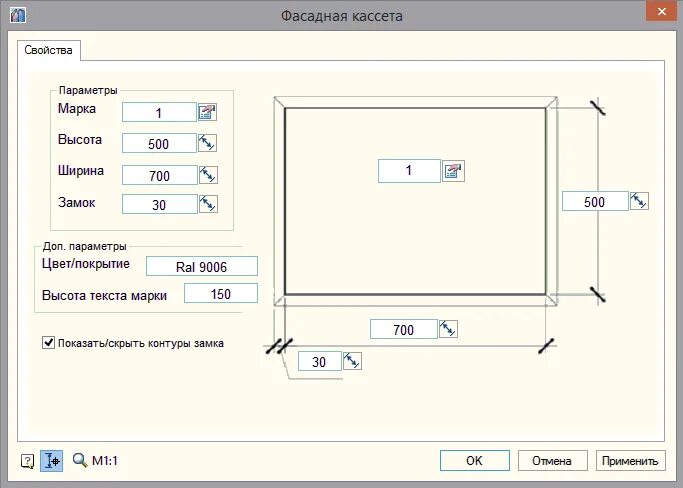Click the Марка input field
The image size is (683, 488).
[x=159, y=112]
